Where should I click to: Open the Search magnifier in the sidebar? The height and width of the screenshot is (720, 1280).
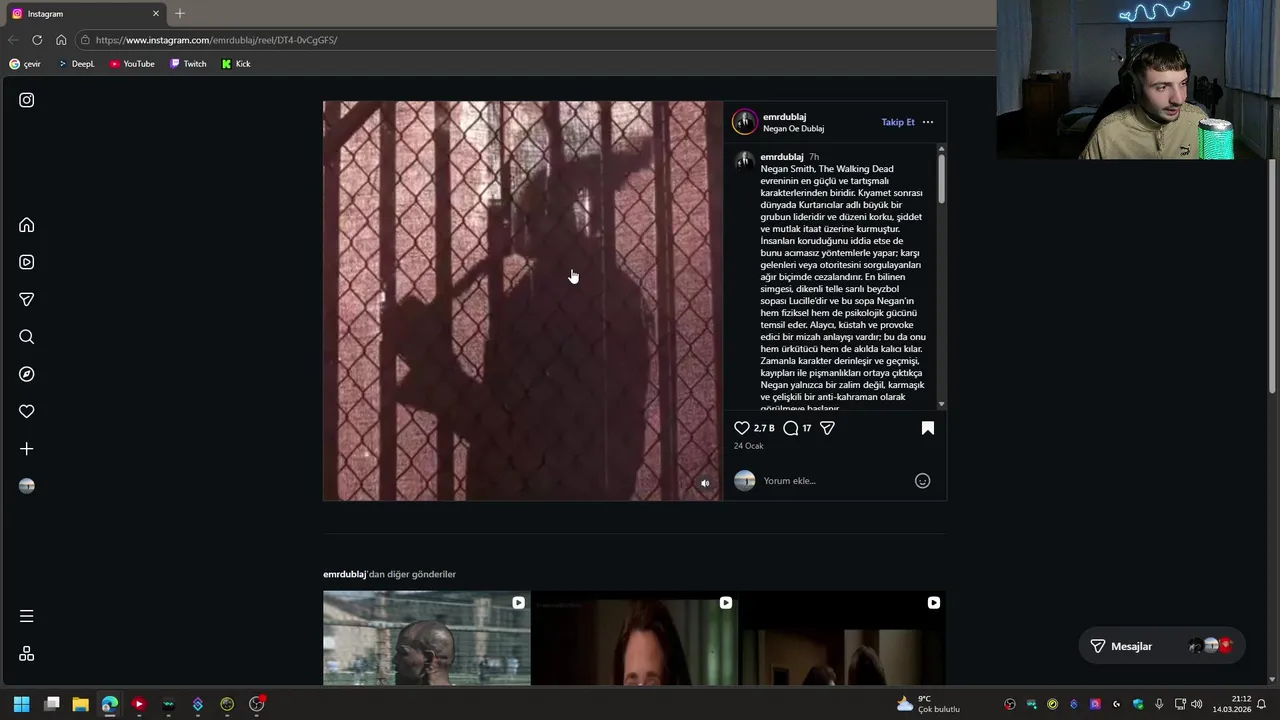pos(27,337)
